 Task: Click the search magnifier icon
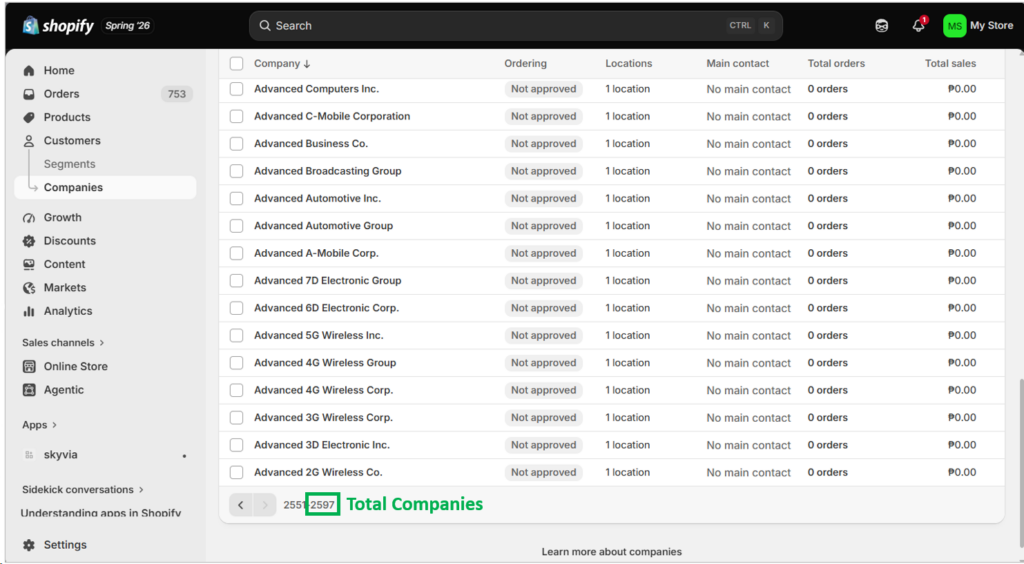click(264, 26)
